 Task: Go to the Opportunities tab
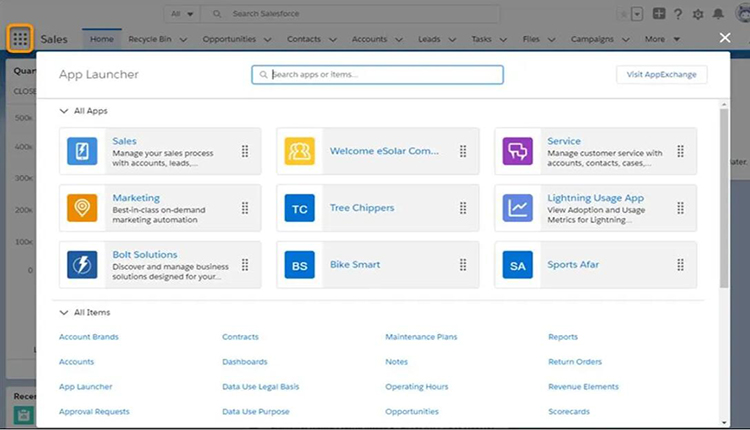coord(229,39)
